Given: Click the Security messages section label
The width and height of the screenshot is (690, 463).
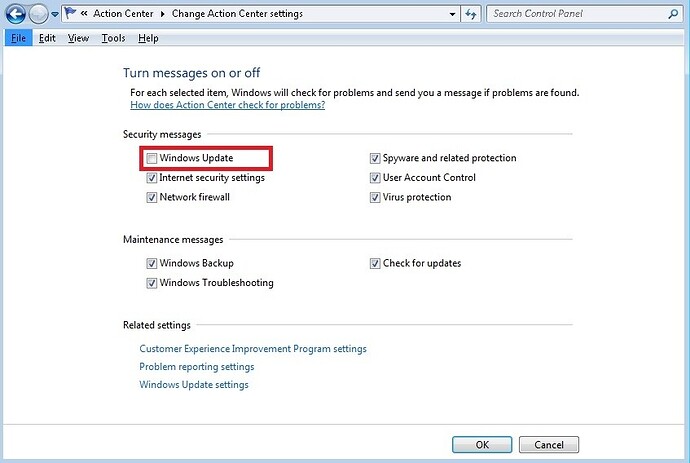Looking at the screenshot, I should pyautogui.click(x=162, y=134).
